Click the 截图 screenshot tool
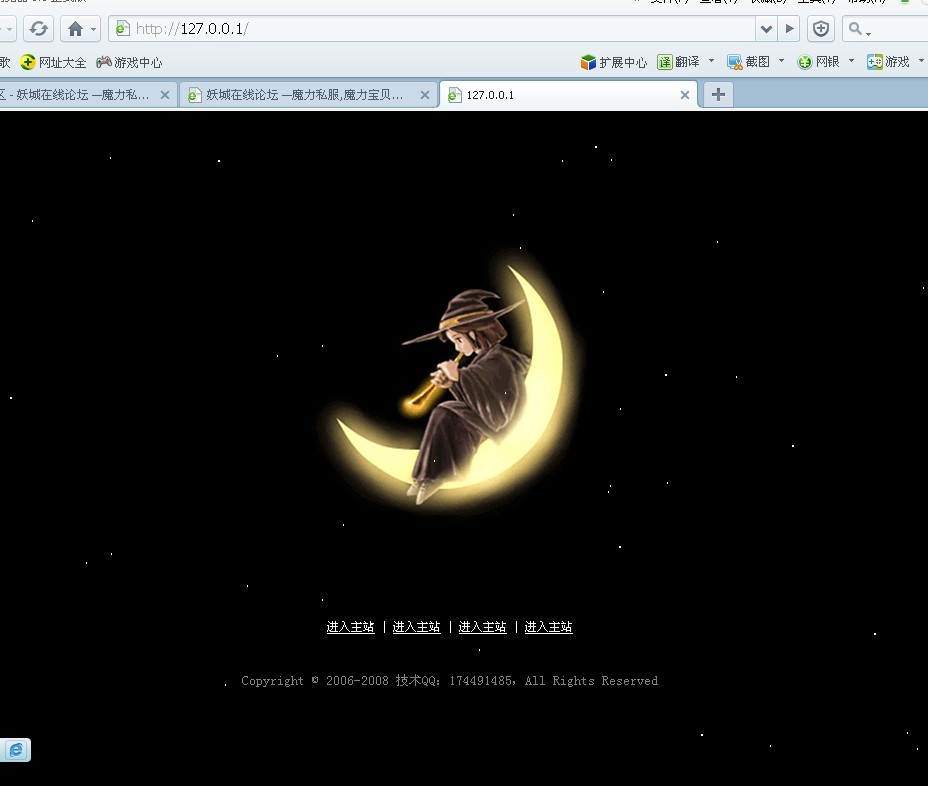928x786 pixels. [749, 62]
